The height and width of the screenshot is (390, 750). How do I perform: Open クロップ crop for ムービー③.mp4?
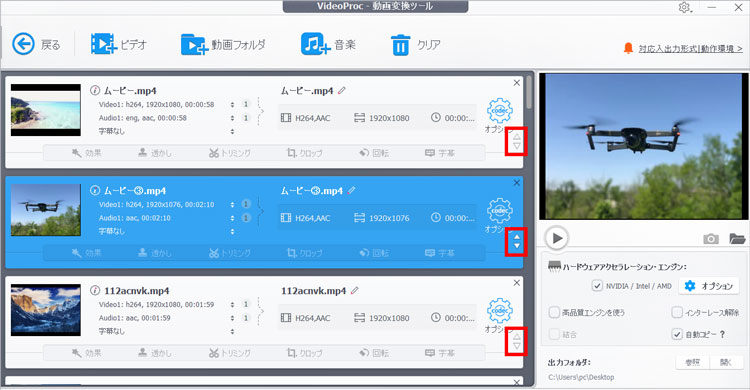coord(304,253)
